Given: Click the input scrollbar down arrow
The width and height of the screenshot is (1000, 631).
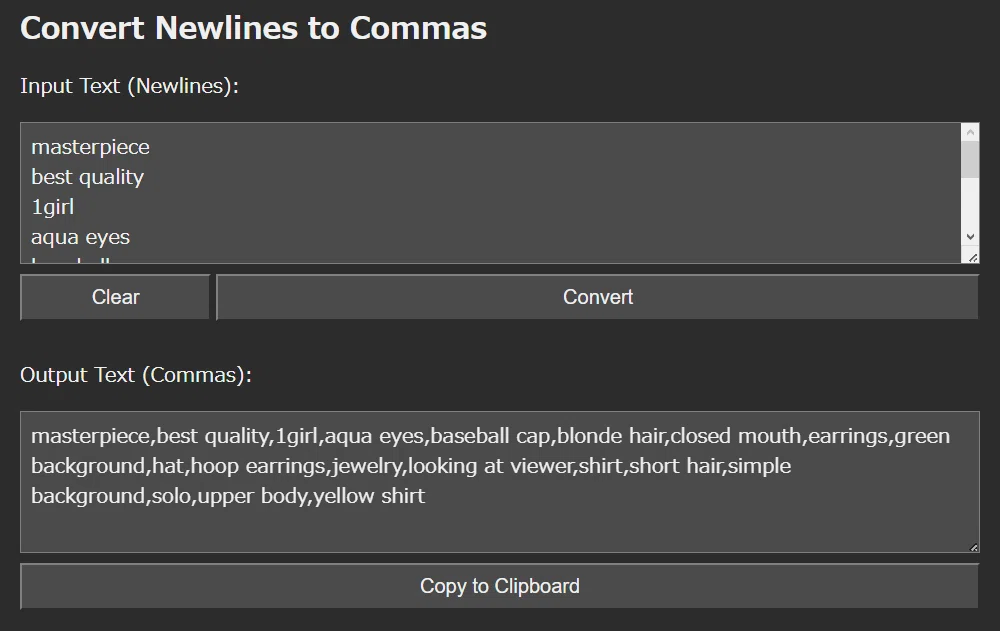Looking at the screenshot, I should [970, 237].
